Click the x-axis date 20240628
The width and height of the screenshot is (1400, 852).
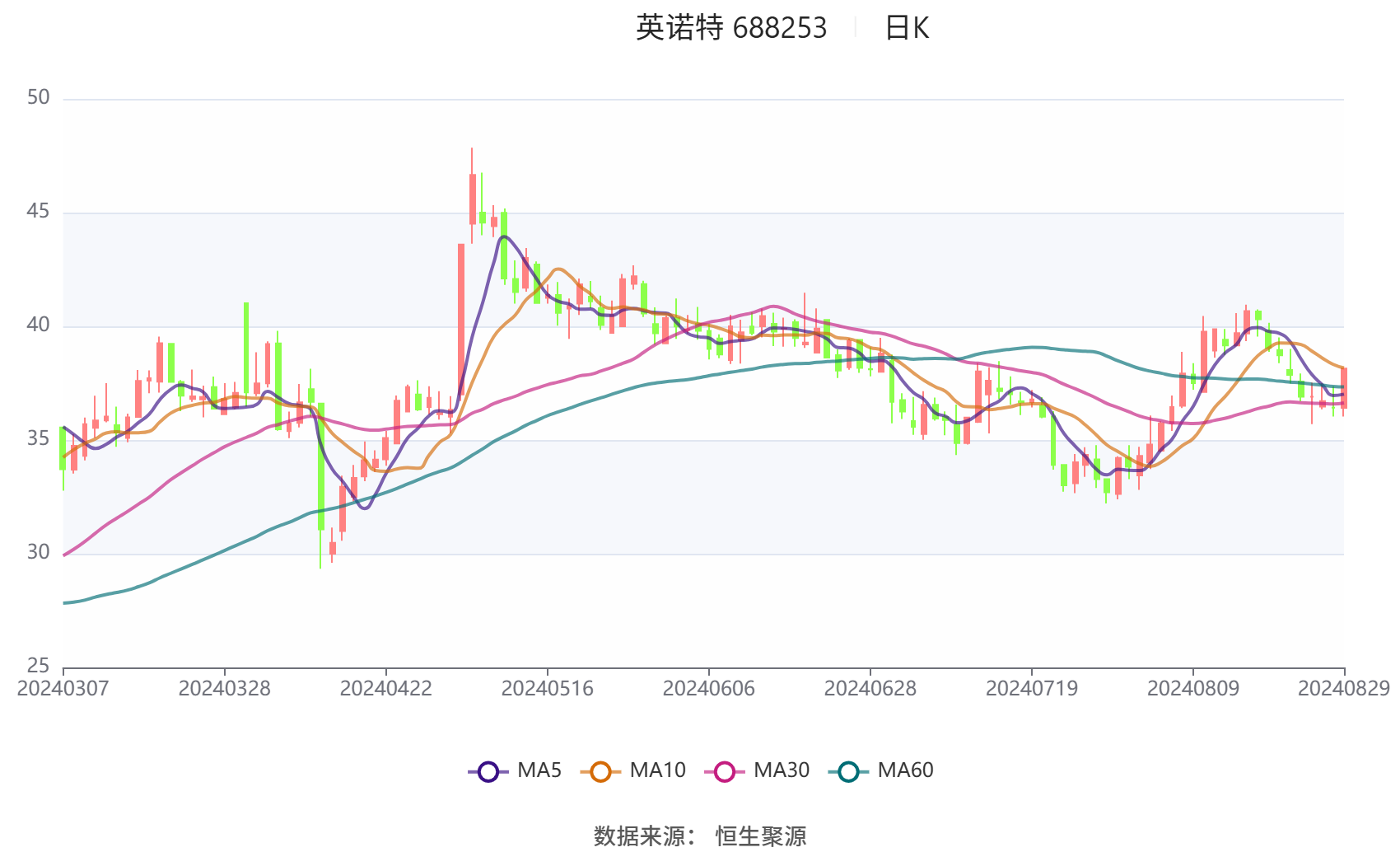(870, 689)
